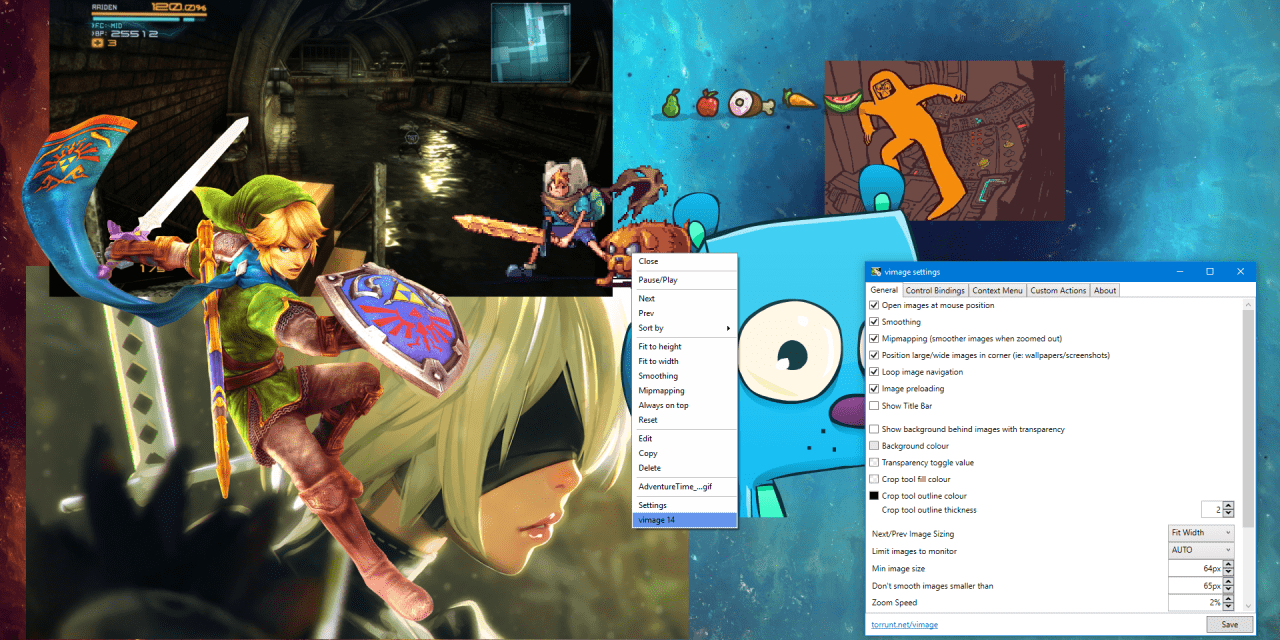The height and width of the screenshot is (640, 1280).
Task: Save the vimage settings
Action: [x=1229, y=624]
